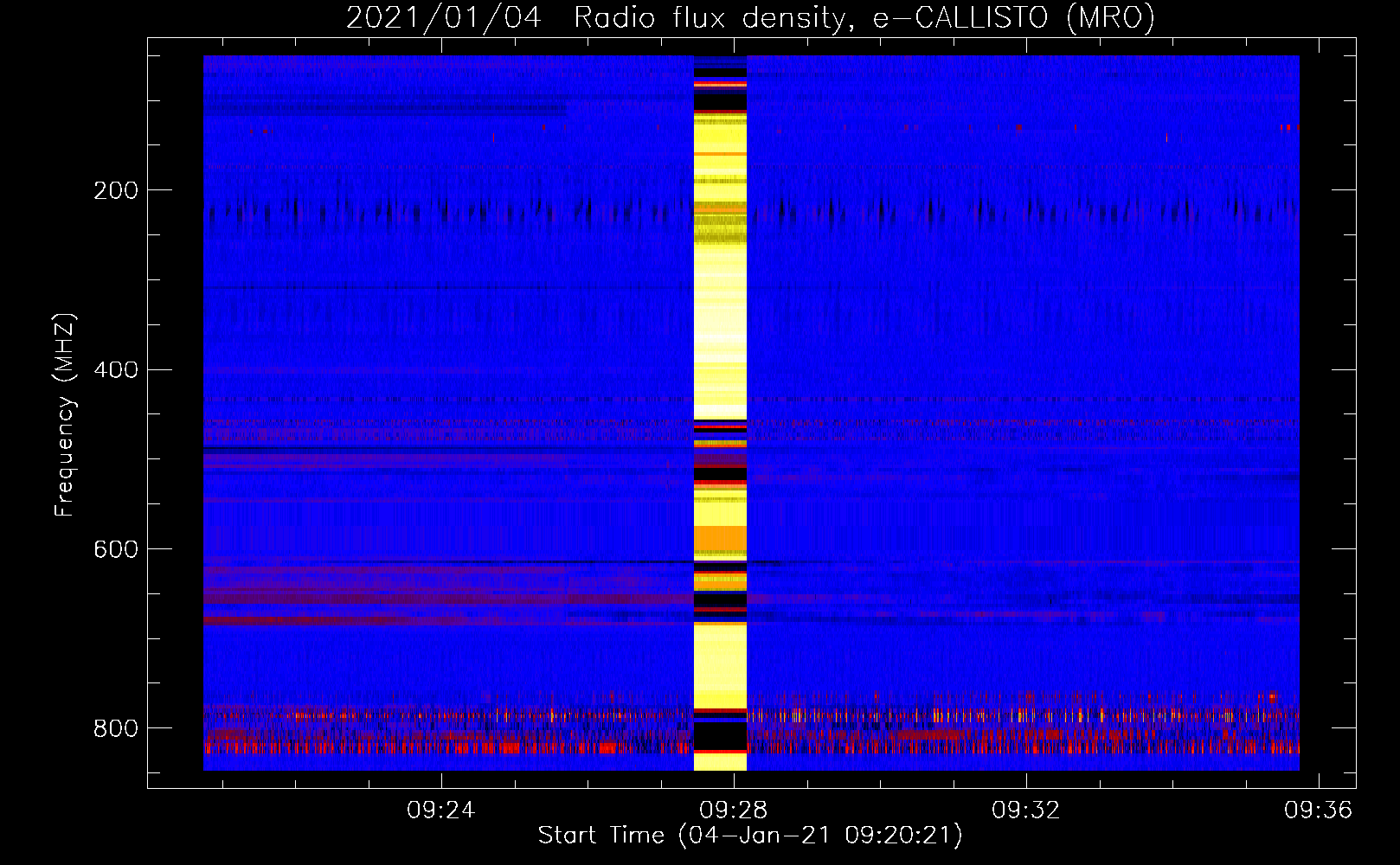Click the bright yellow burst column in spectrogram
The width and height of the screenshot is (1400, 865).
pos(720,413)
